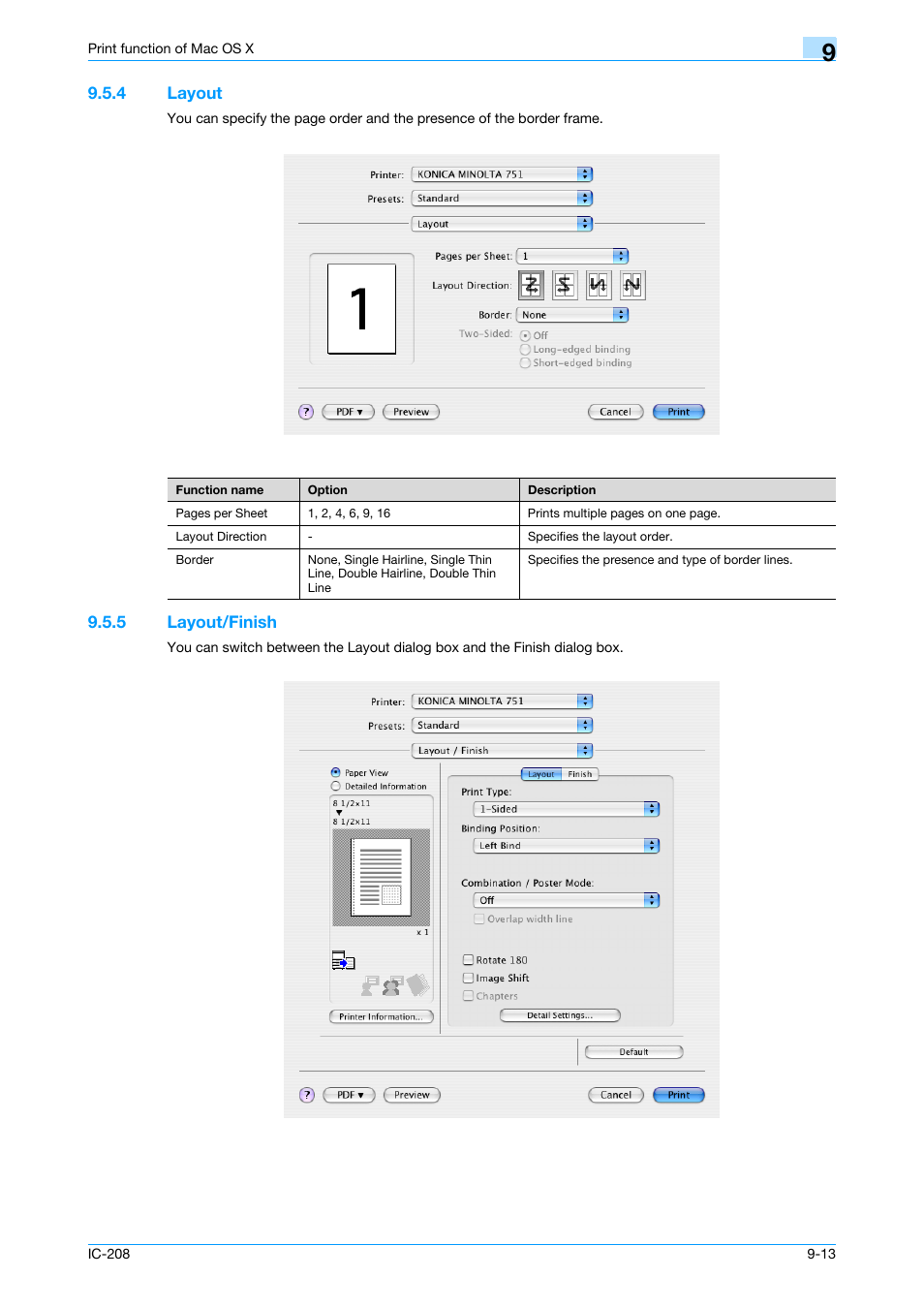Open the Pages per Sheet dropdown

point(572,256)
